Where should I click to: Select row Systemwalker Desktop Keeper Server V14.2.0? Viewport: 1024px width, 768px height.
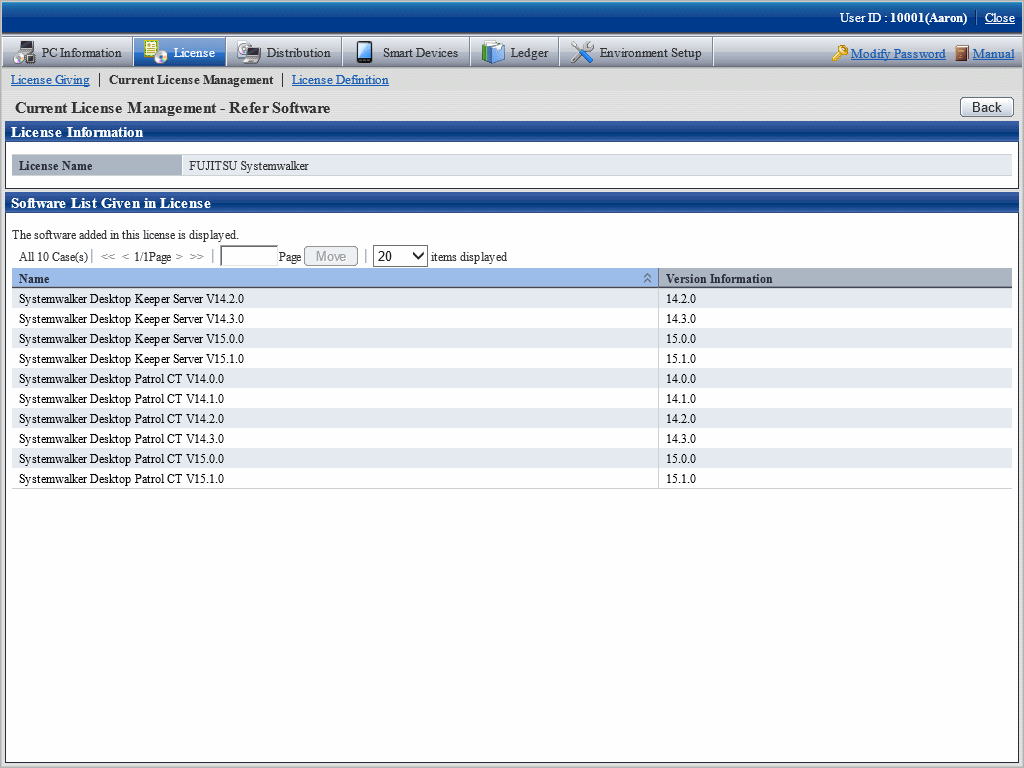point(512,298)
